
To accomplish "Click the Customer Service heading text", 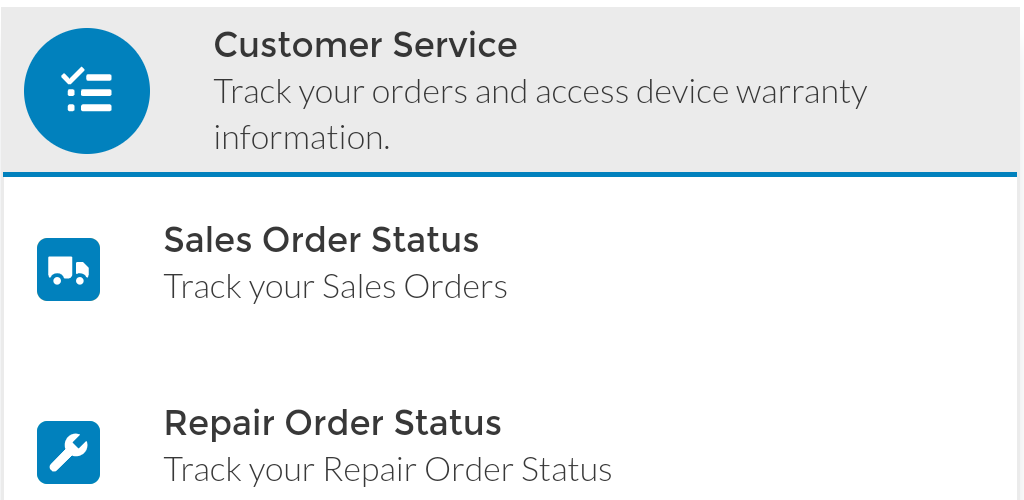I will click(365, 45).
